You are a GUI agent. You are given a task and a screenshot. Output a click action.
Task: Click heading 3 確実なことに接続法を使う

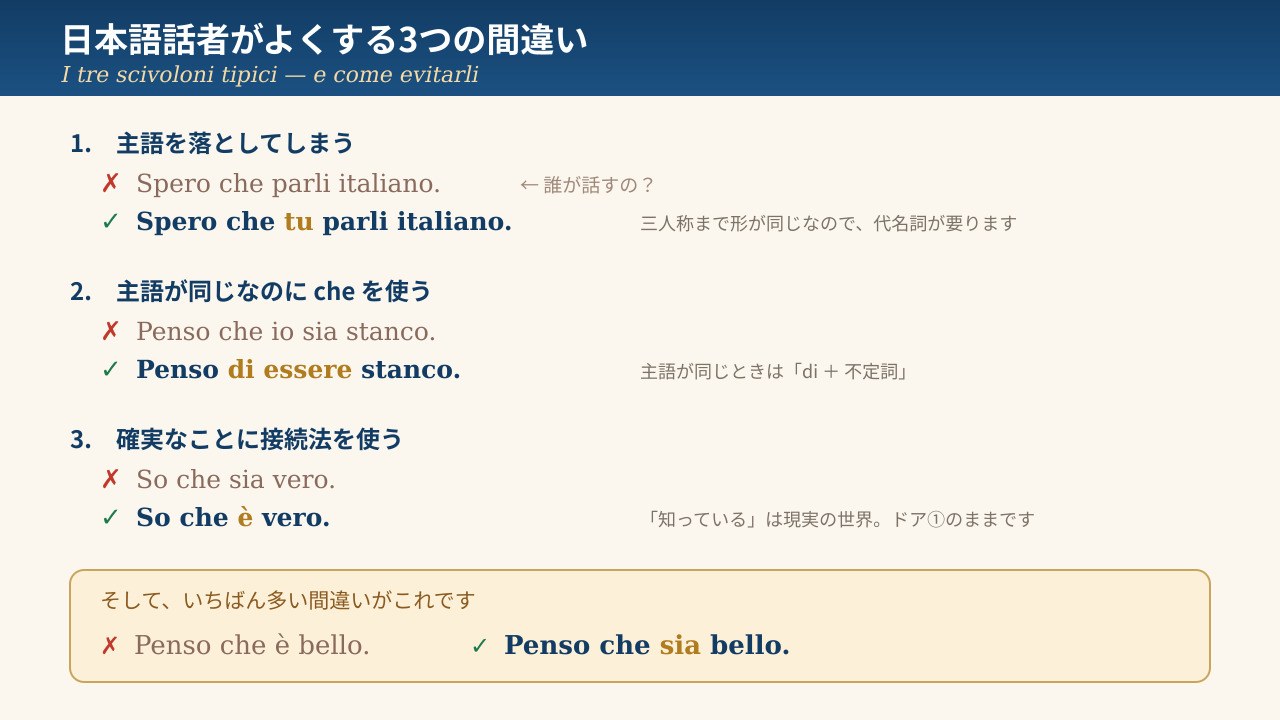click(236, 440)
